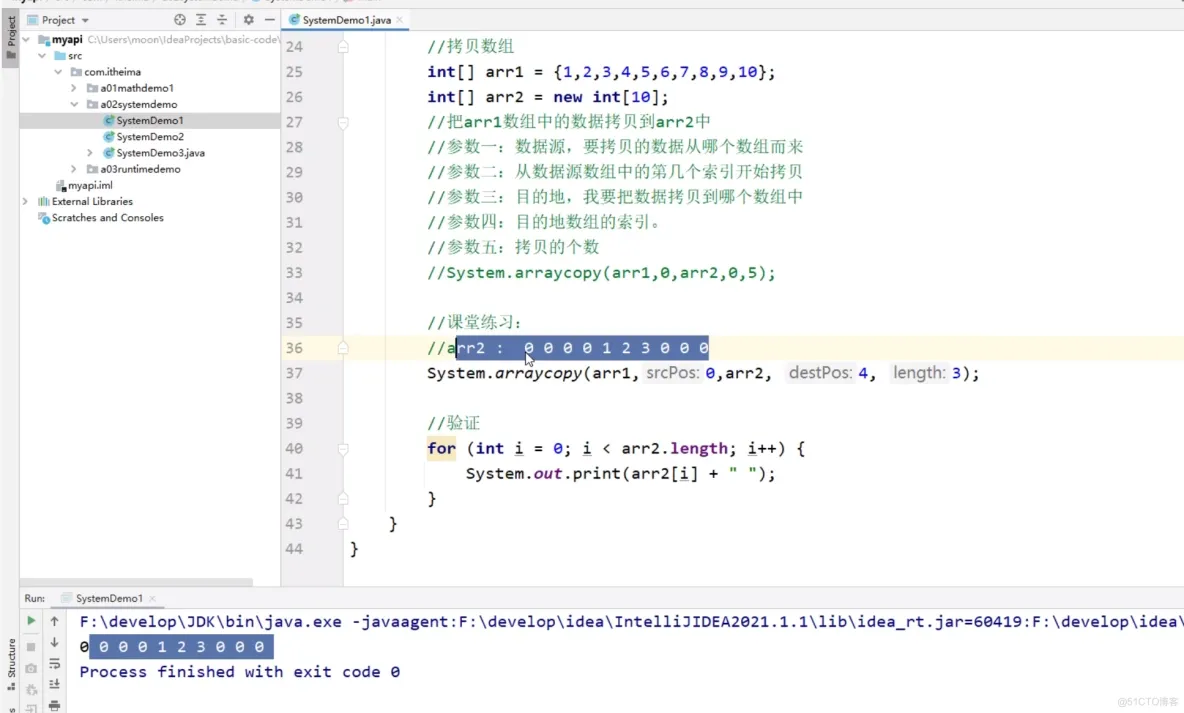The width and height of the screenshot is (1184, 713).
Task: Open the Project panel settings gear
Action: pyautogui.click(x=248, y=19)
